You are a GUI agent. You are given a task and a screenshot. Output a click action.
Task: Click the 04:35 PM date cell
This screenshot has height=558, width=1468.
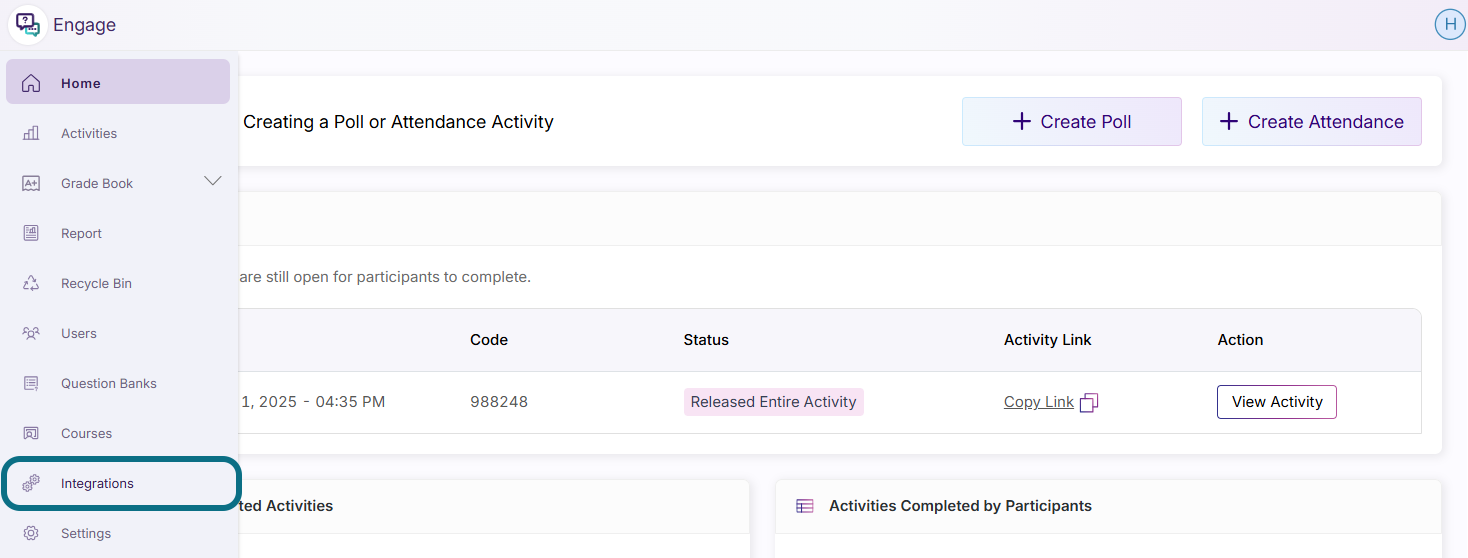click(x=314, y=402)
